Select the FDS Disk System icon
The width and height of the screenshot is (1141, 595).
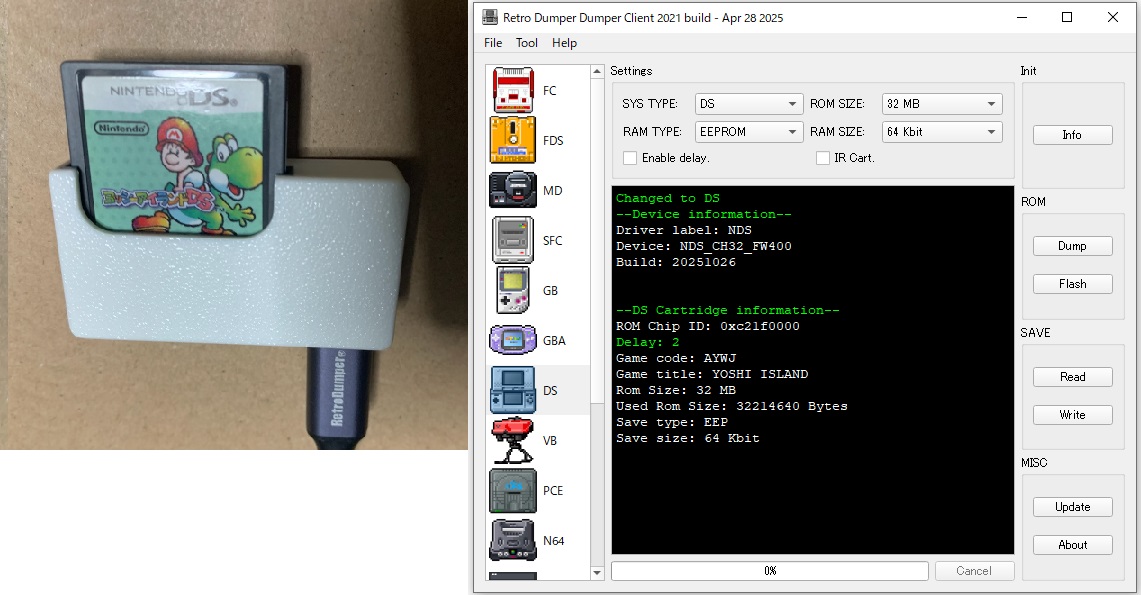pos(513,140)
